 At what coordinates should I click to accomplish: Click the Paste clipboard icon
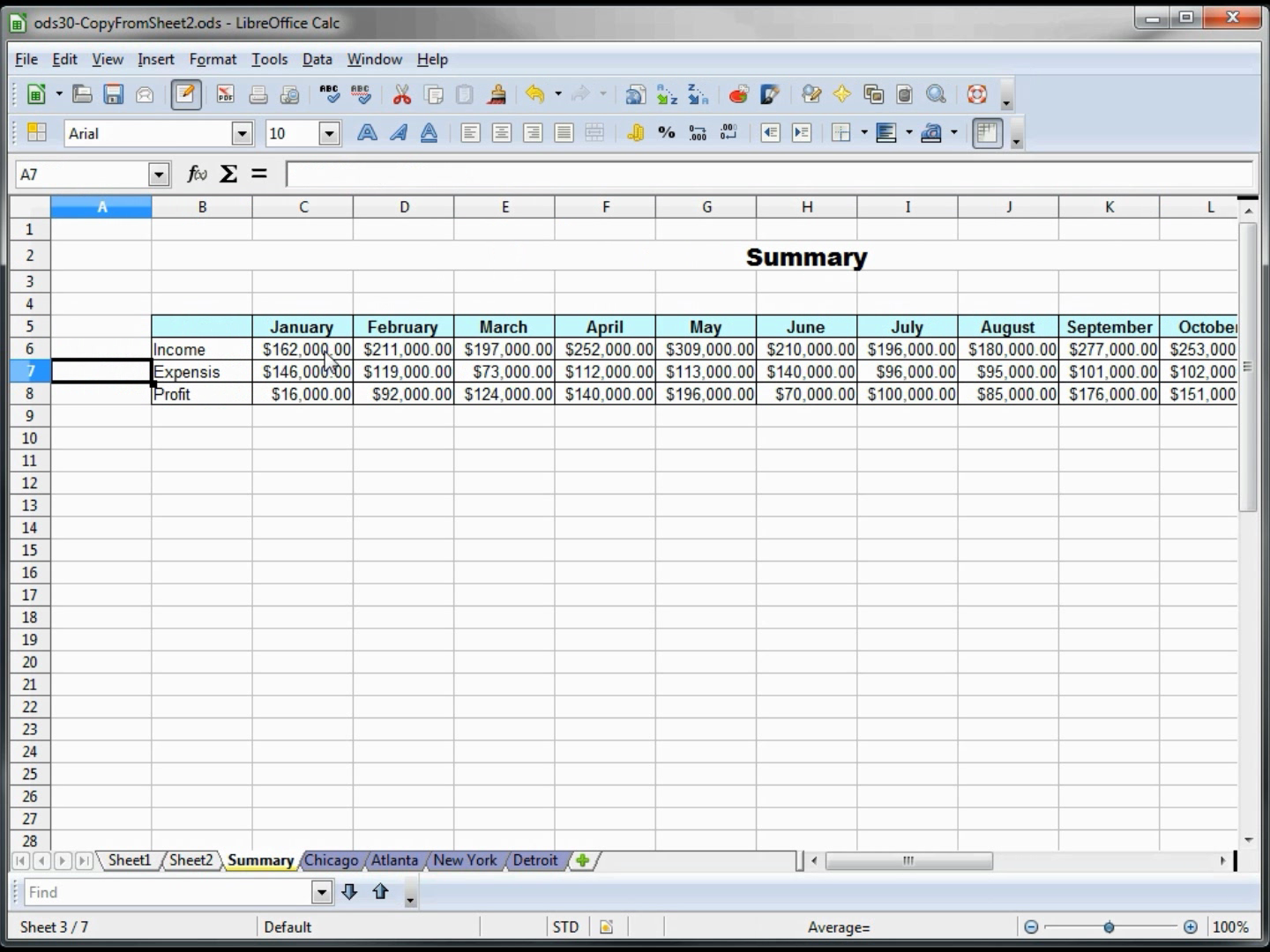tap(465, 94)
